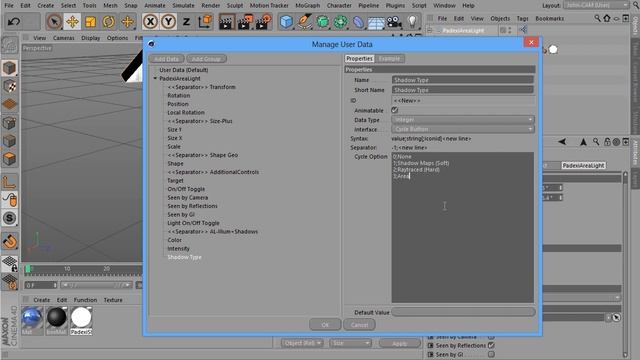Click the Apply button below viewport
Screen dimensions: 640x360
(399, 343)
